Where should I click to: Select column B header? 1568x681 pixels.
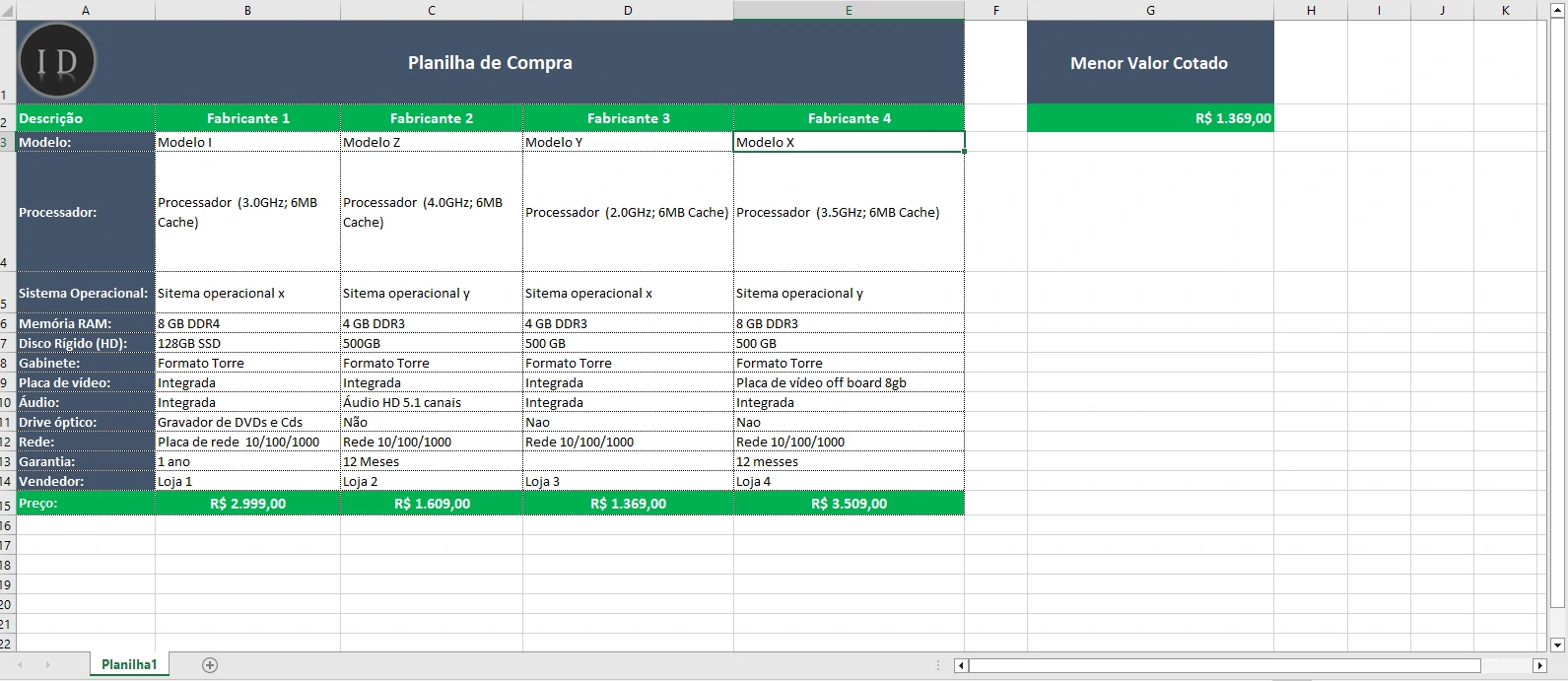pos(247,10)
